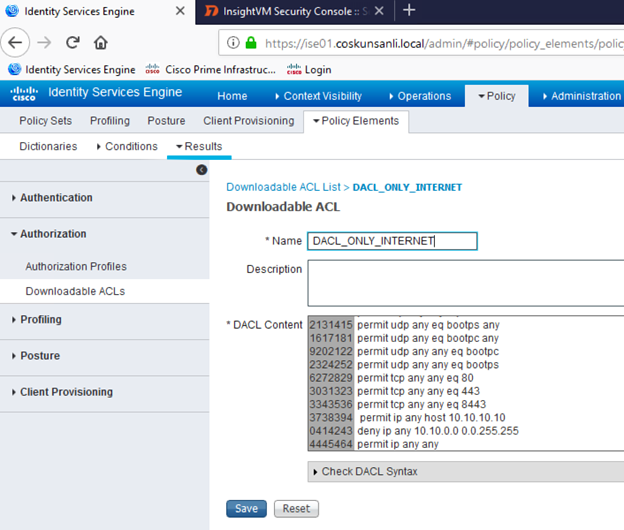Expand Authentication section in sidebar
This screenshot has width=624, height=530.
[x=56, y=197]
